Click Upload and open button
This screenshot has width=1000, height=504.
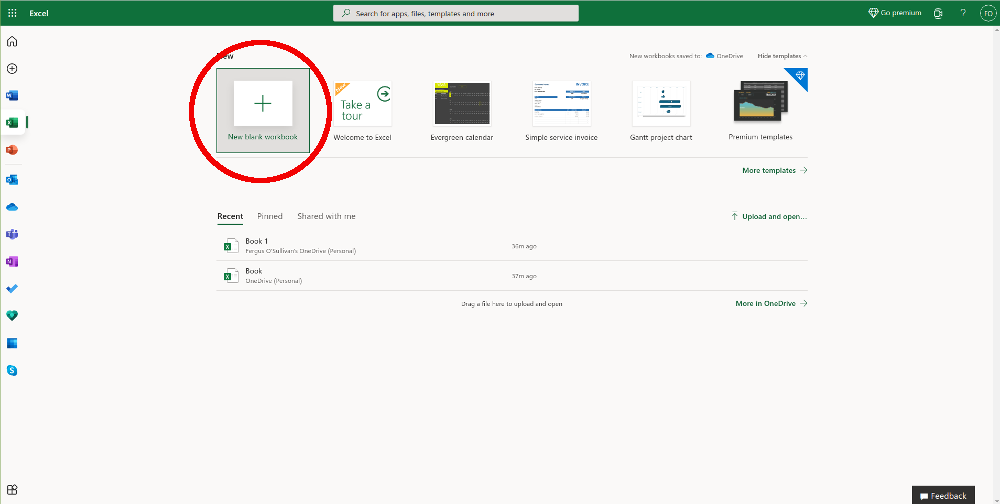(768, 216)
